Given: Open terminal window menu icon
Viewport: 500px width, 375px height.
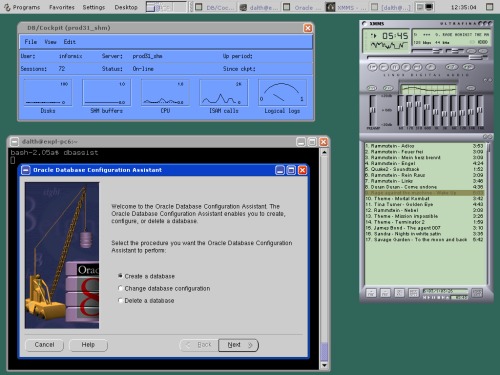Looking at the screenshot, I should point(14,142).
